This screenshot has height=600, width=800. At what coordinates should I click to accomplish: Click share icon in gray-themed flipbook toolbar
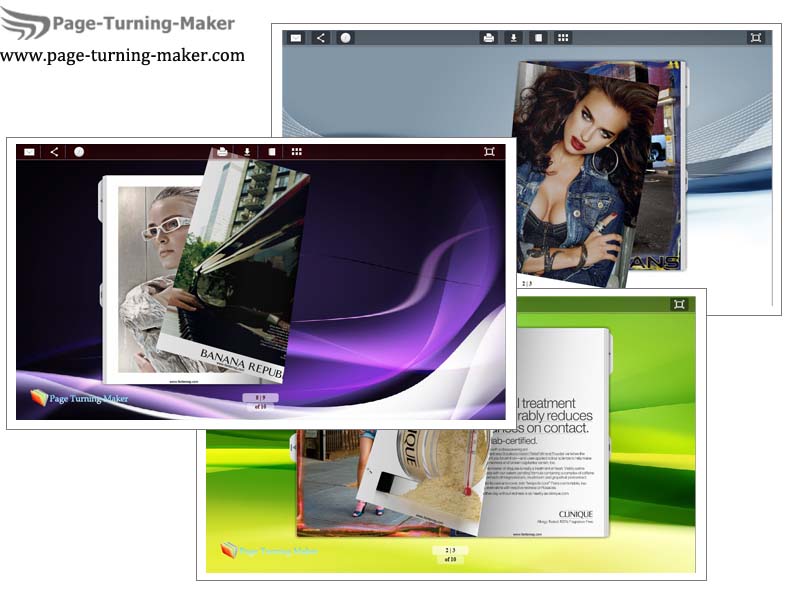(320, 38)
